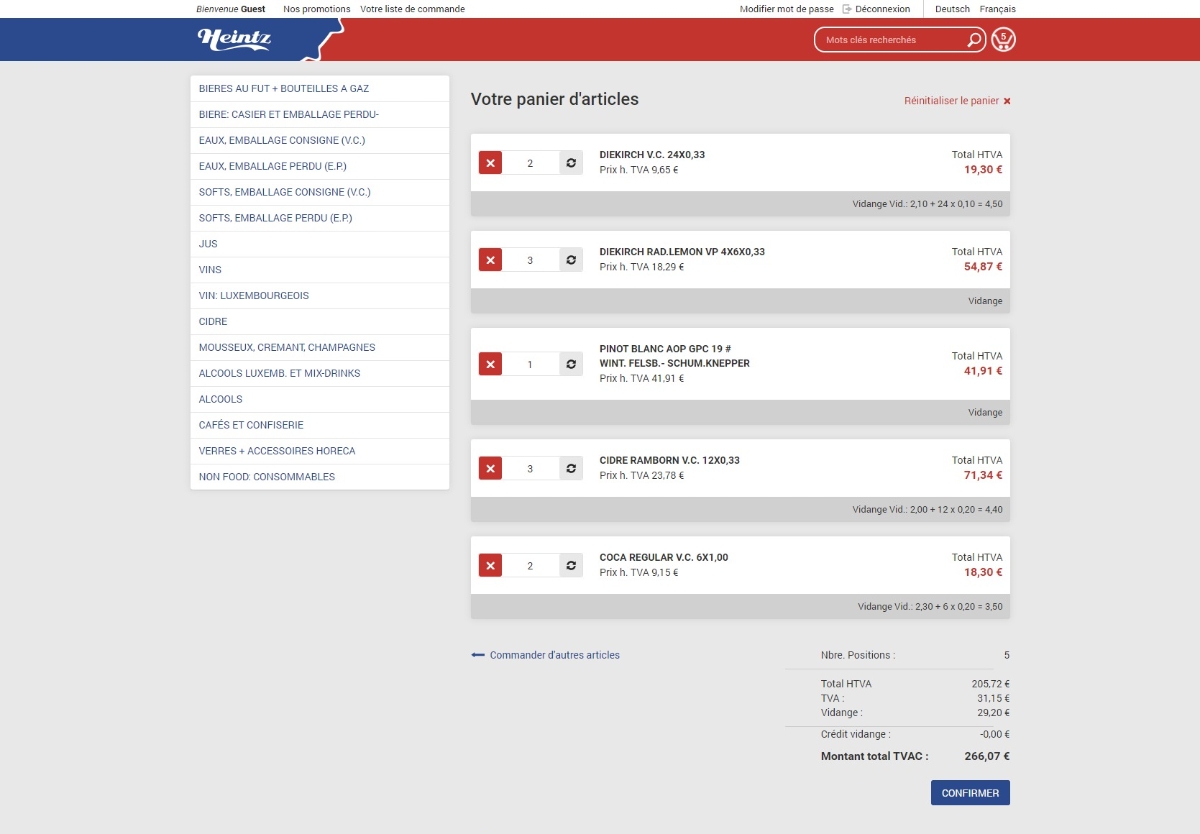Image resolution: width=1200 pixels, height=834 pixels.
Task: Click the CONFIRMER button
Action: [970, 793]
